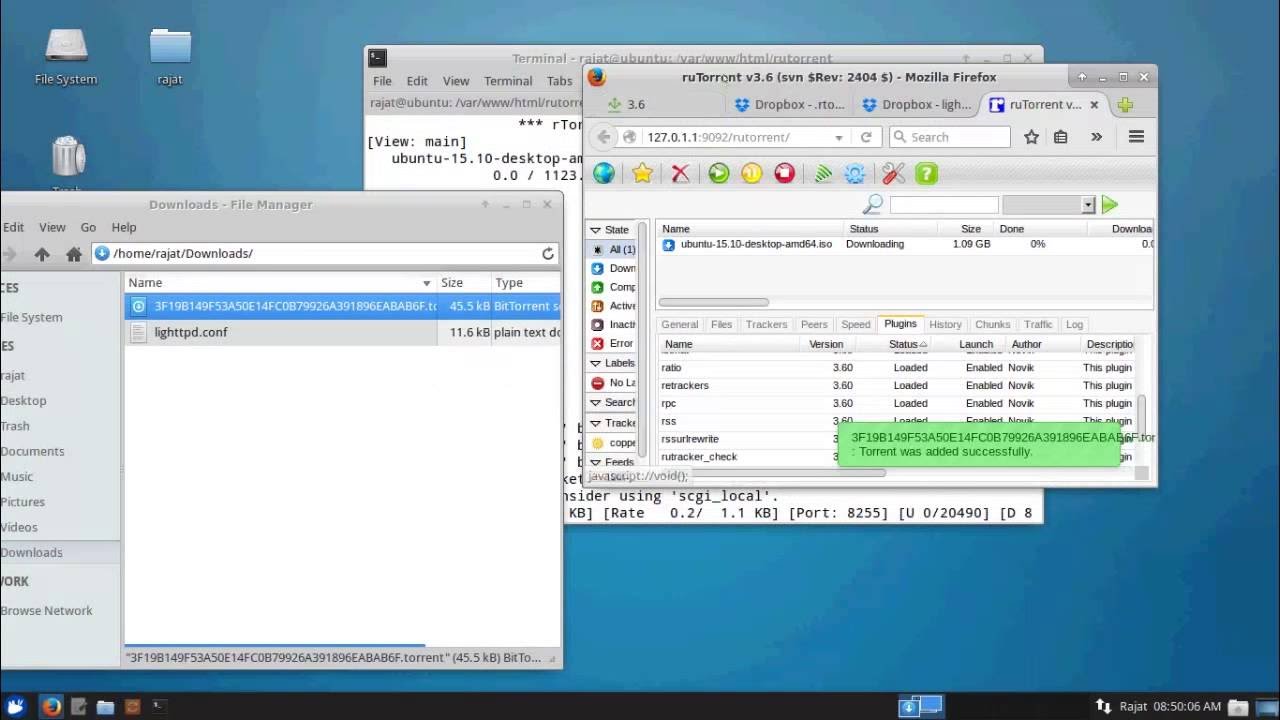Collapse the Feeds section in ruTorrent sidebar
1280x720 pixels.
[595, 462]
